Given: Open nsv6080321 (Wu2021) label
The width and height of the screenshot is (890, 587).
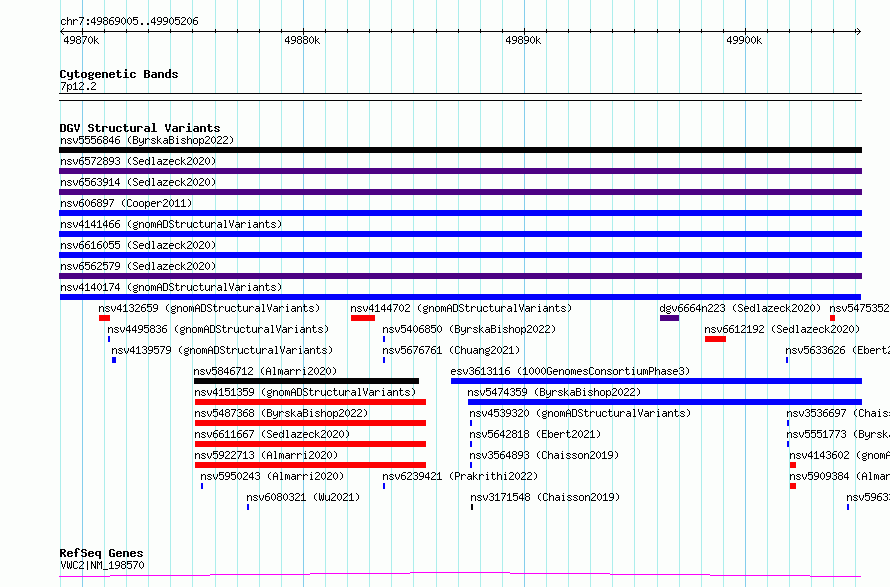Looking at the screenshot, I should (x=303, y=497).
